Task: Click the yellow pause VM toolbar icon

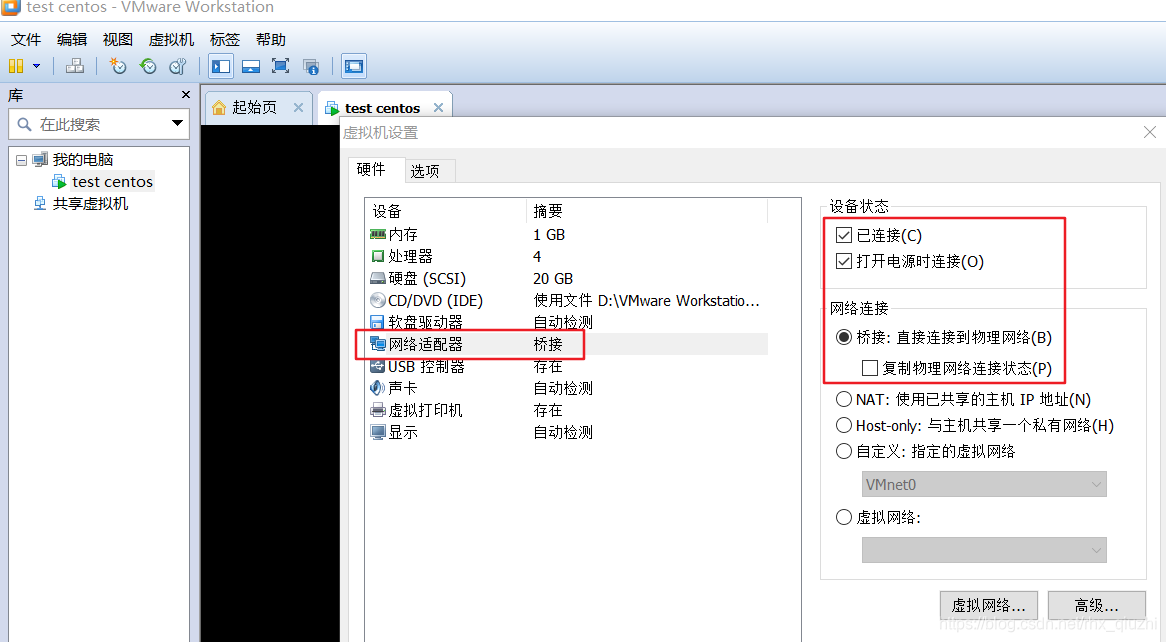Action: click(16, 66)
